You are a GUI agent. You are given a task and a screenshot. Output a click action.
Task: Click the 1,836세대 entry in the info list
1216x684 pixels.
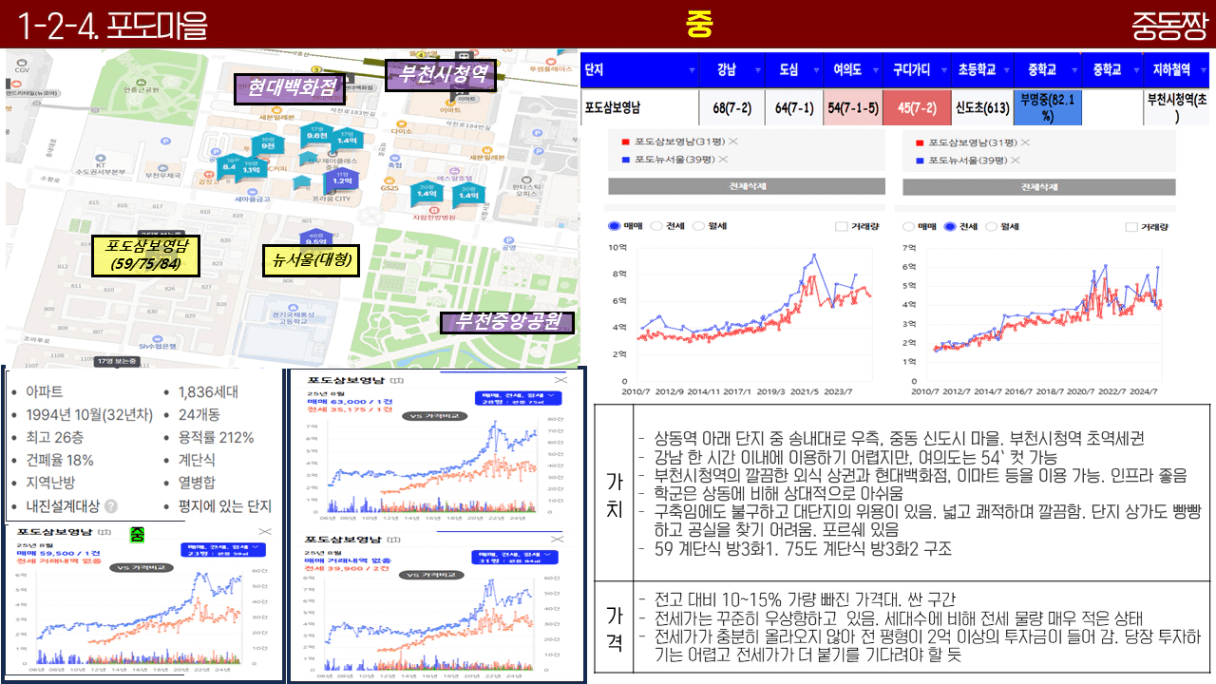[x=208, y=392]
